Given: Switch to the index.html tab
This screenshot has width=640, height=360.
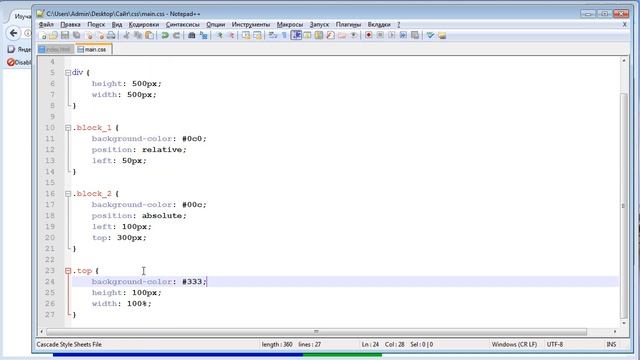Looking at the screenshot, I should [56, 49].
